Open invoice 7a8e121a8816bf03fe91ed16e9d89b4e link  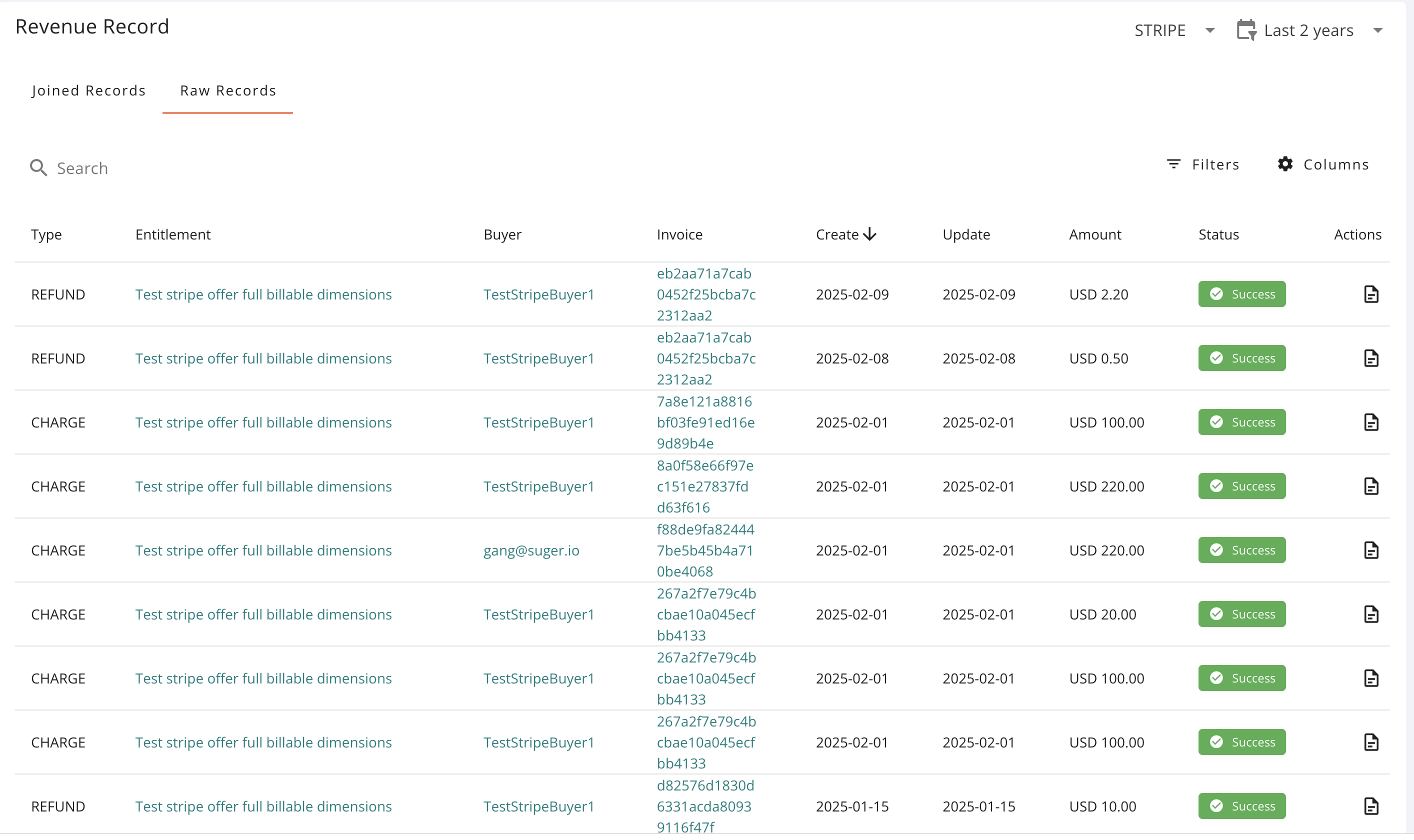[x=705, y=422]
